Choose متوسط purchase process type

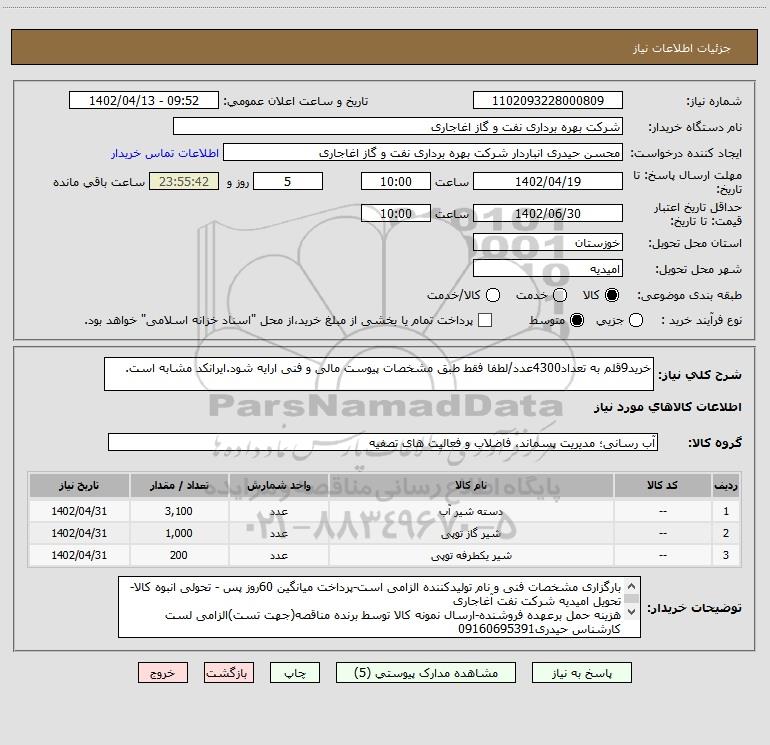tap(577, 321)
